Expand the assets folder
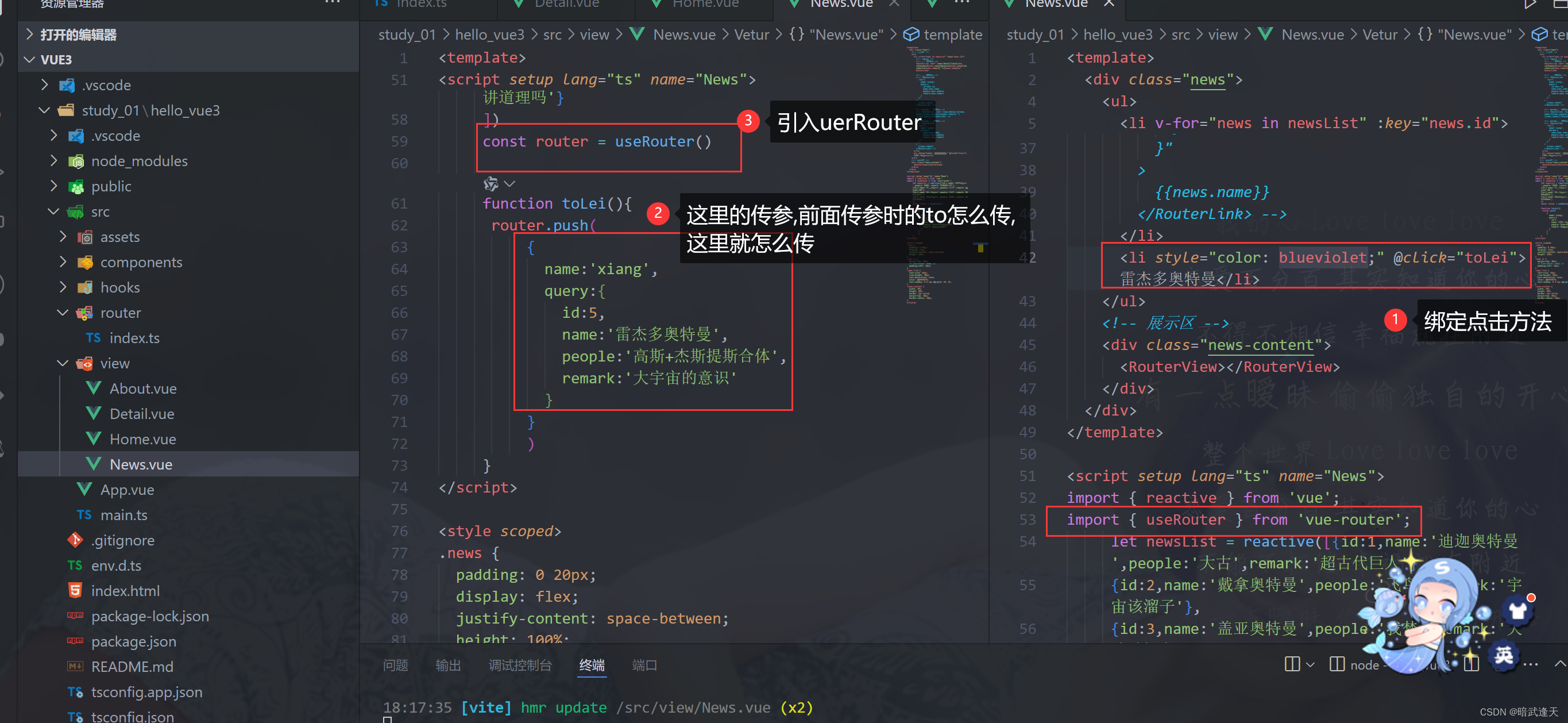The height and width of the screenshot is (723, 1568). point(63,237)
